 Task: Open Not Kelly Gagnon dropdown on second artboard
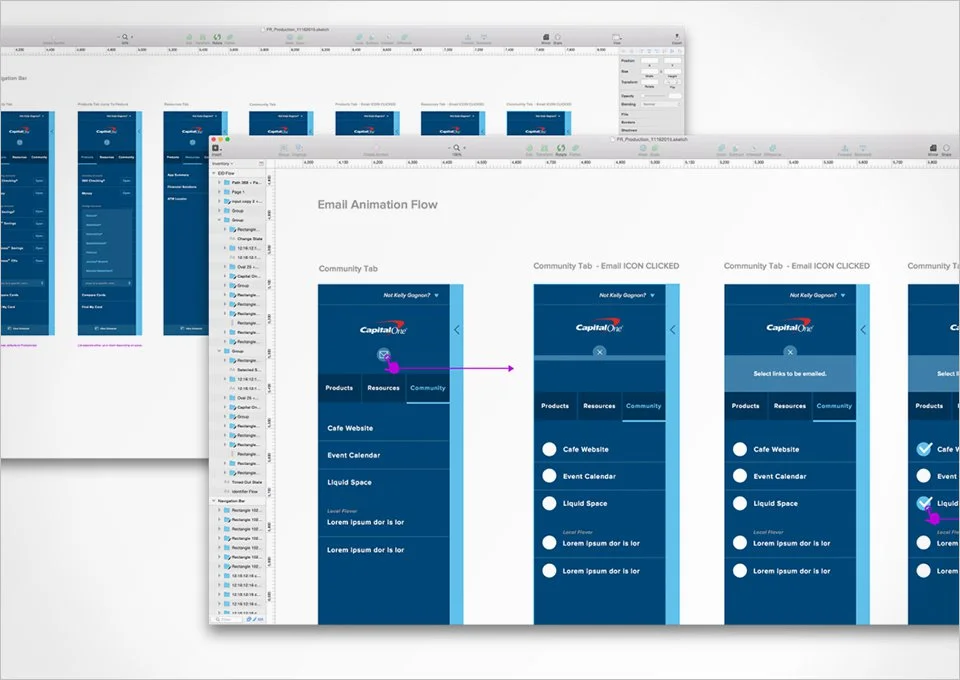(626, 295)
